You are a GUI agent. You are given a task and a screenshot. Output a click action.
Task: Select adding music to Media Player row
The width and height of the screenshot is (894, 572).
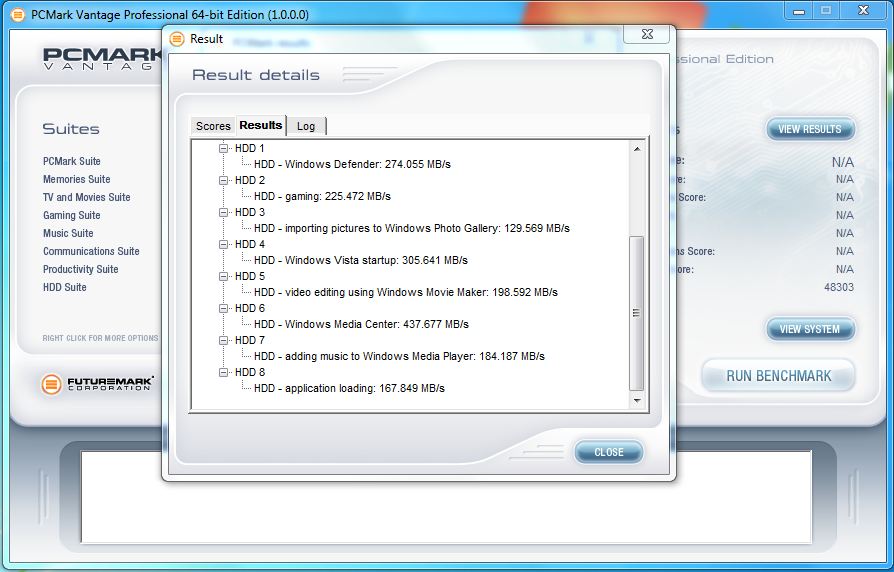pos(399,356)
